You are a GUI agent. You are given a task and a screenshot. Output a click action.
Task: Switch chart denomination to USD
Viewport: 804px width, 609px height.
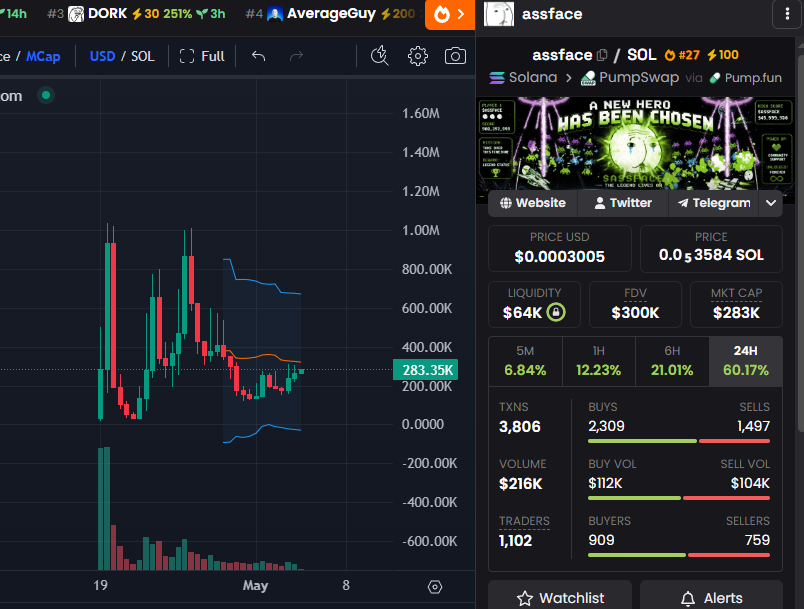click(102, 56)
